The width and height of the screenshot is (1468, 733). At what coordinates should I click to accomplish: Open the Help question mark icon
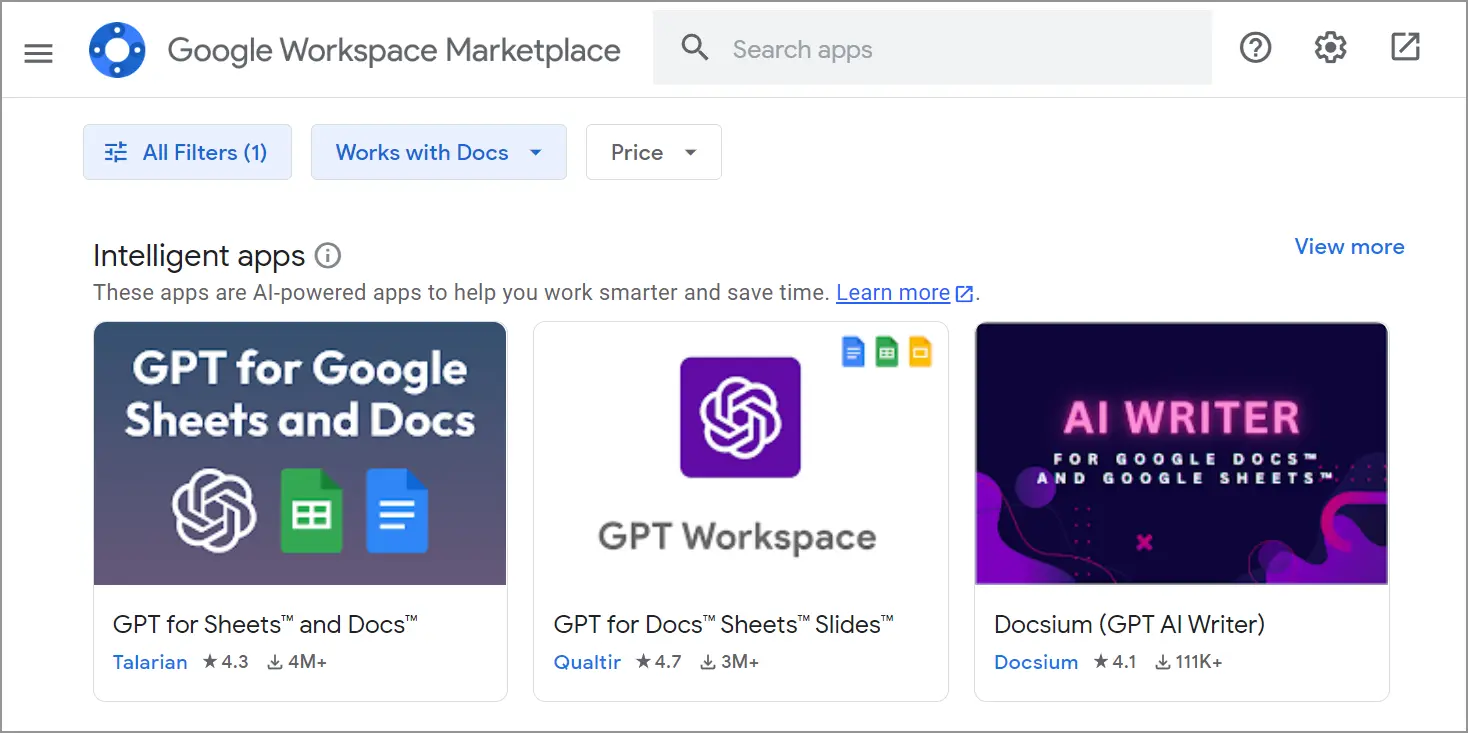(1255, 47)
